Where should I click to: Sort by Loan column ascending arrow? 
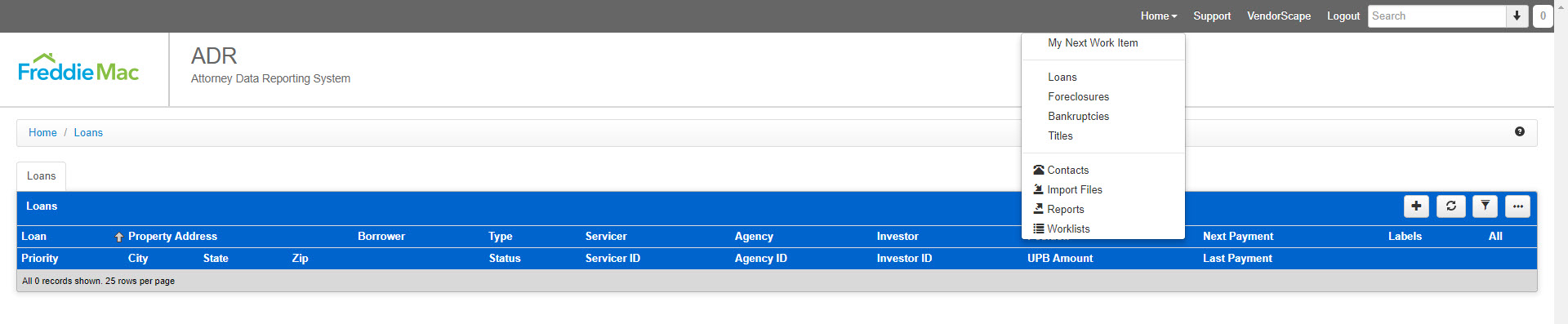pyautogui.click(x=119, y=237)
